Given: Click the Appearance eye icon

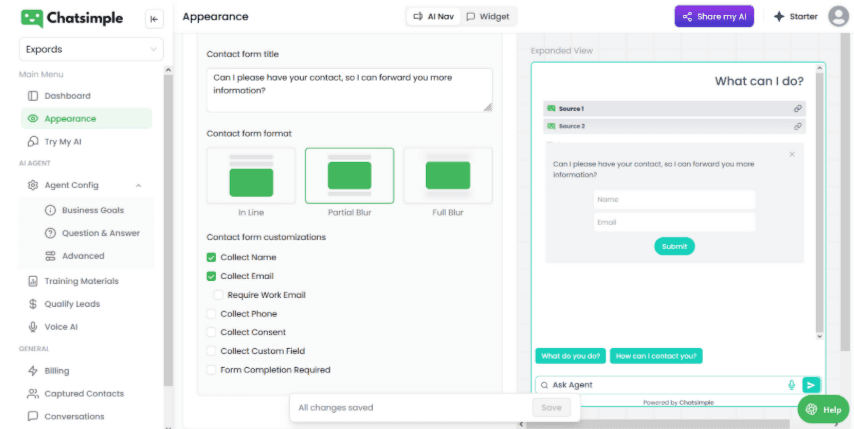Looking at the screenshot, I should 33,119.
